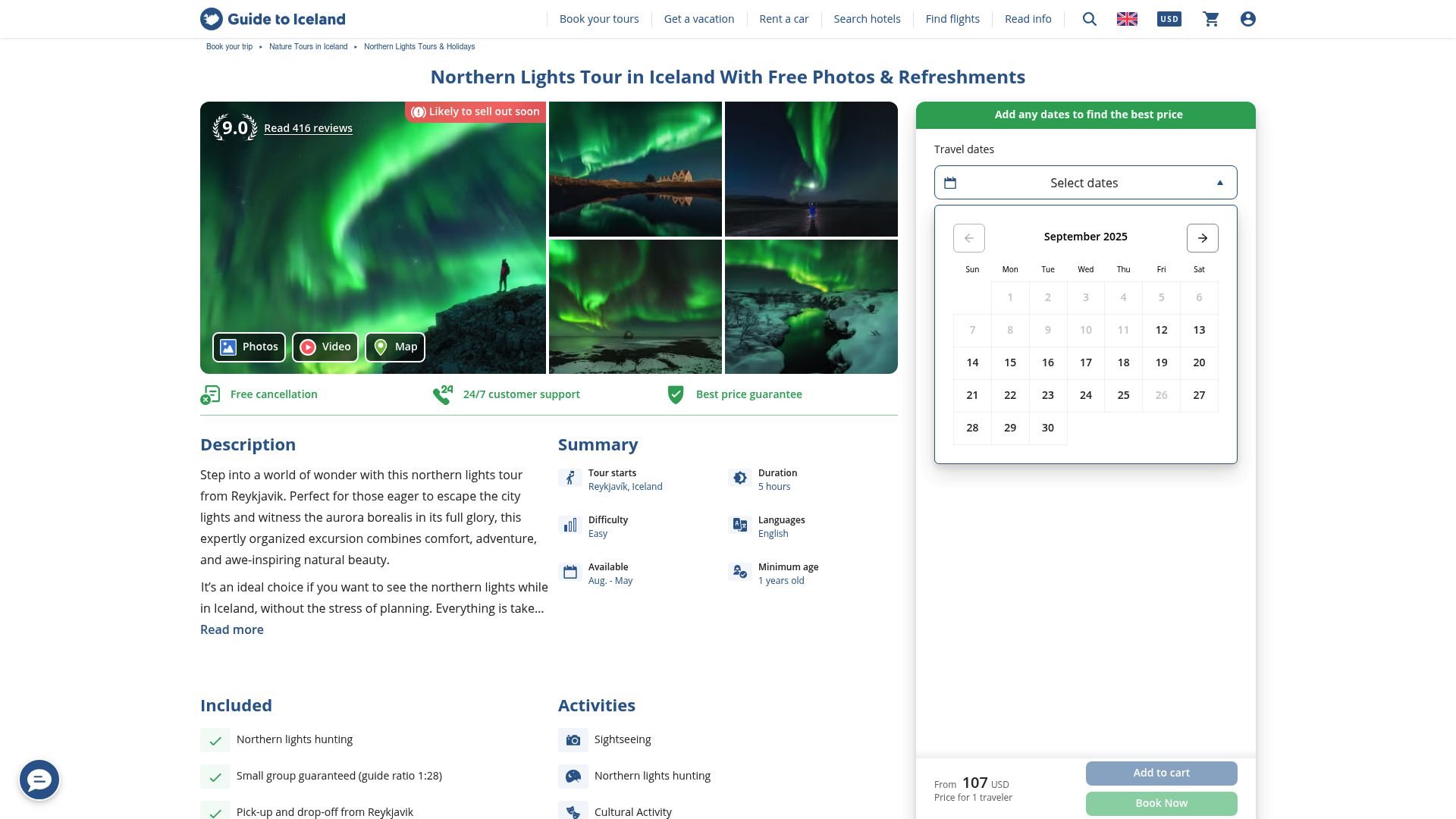1456x819 pixels.
Task: Open the user account profile icon
Action: click(x=1248, y=19)
